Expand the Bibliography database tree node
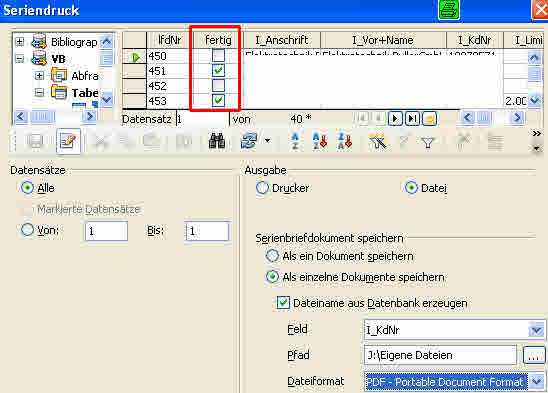 point(20,42)
